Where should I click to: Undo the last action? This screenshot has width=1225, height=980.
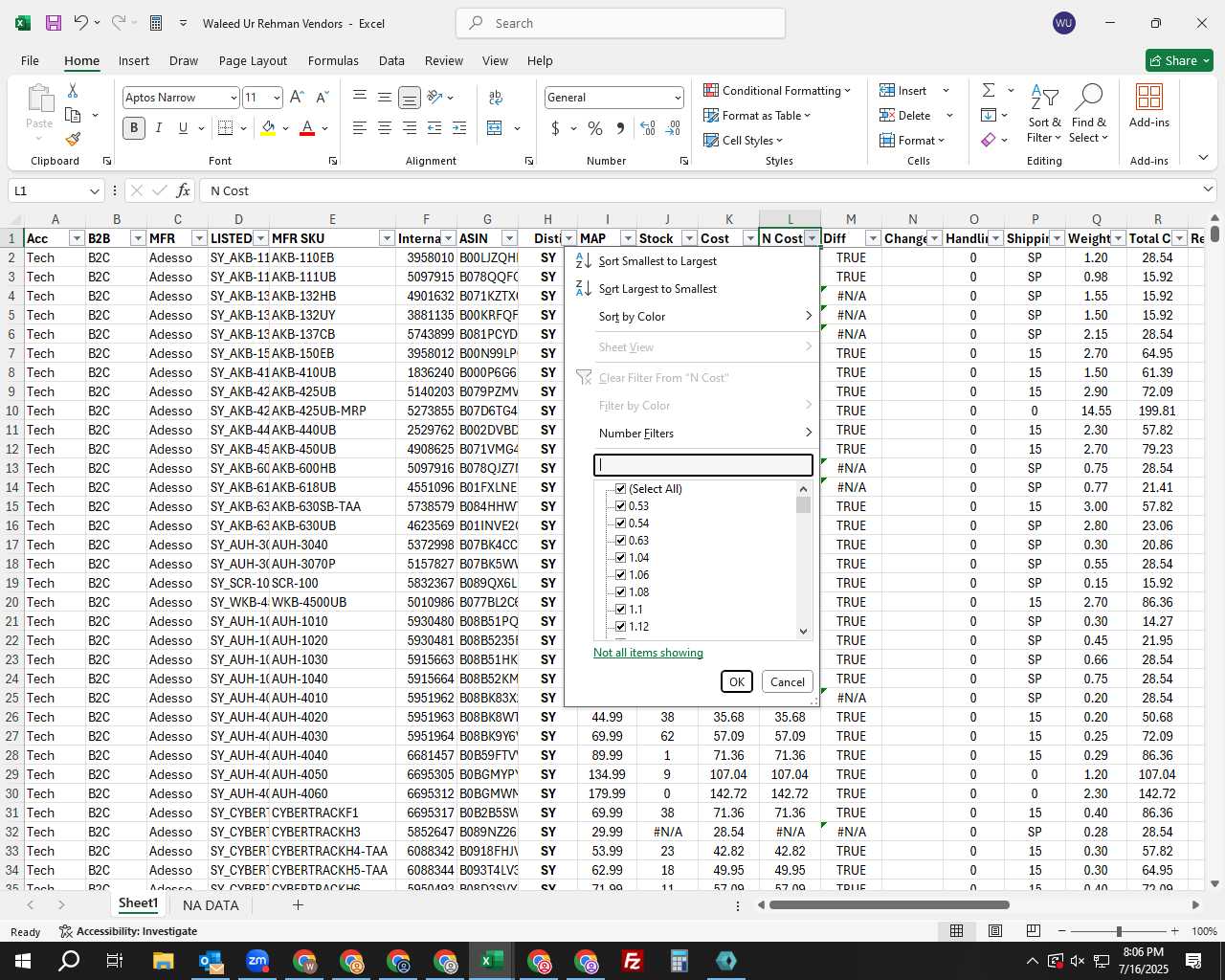pos(81,23)
